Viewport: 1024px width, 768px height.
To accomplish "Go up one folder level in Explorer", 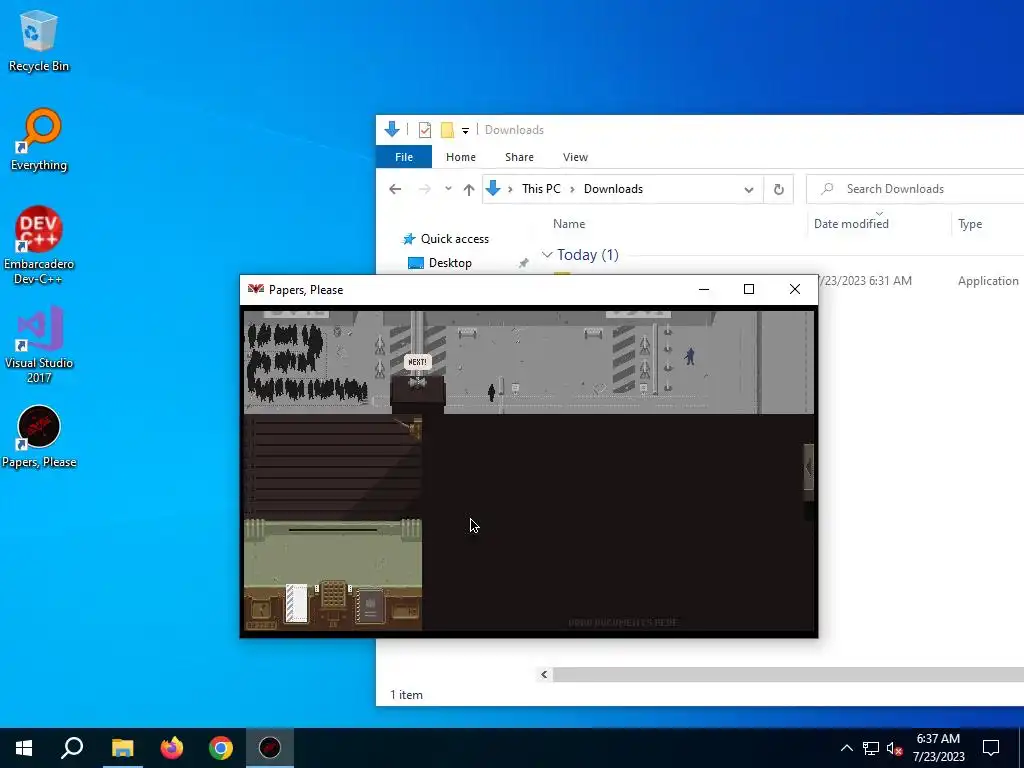I will (469, 189).
